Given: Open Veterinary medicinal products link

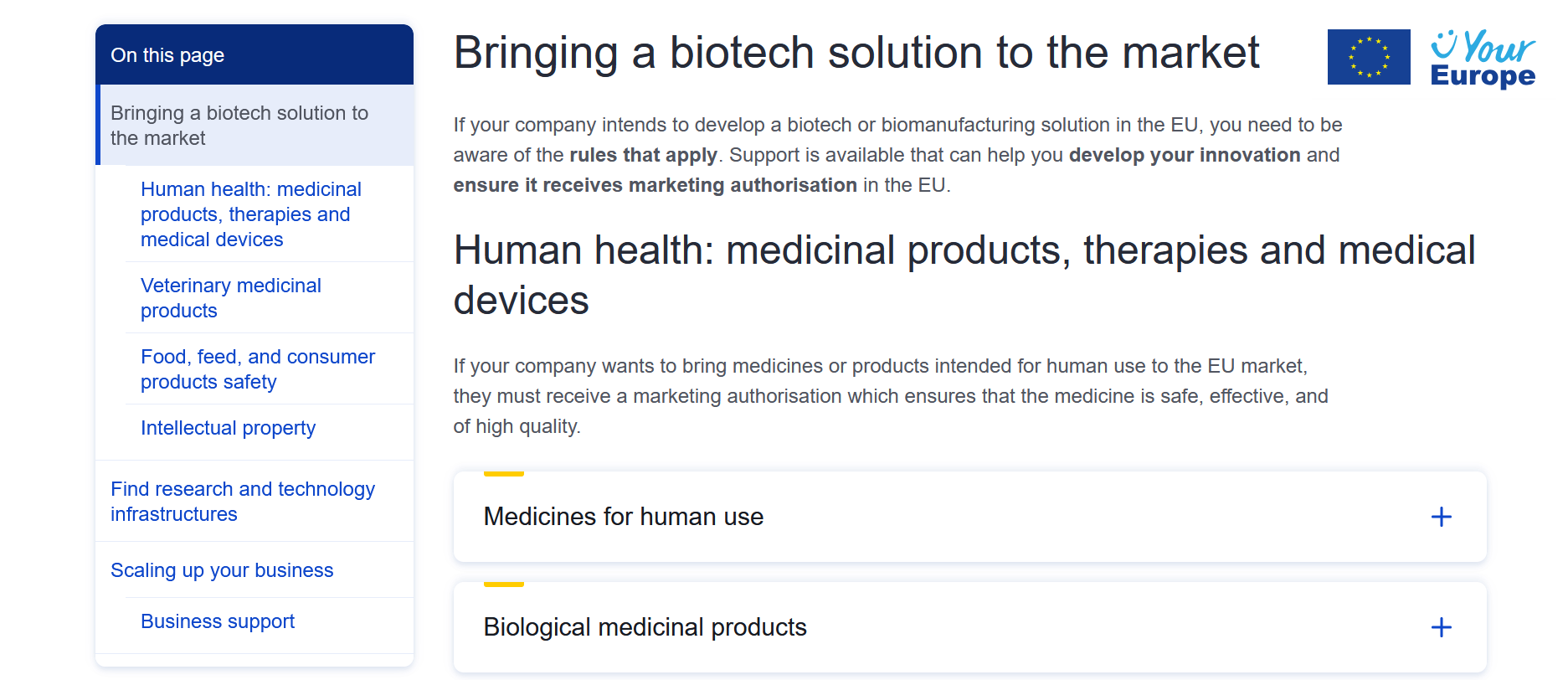Looking at the screenshot, I should 231,298.
